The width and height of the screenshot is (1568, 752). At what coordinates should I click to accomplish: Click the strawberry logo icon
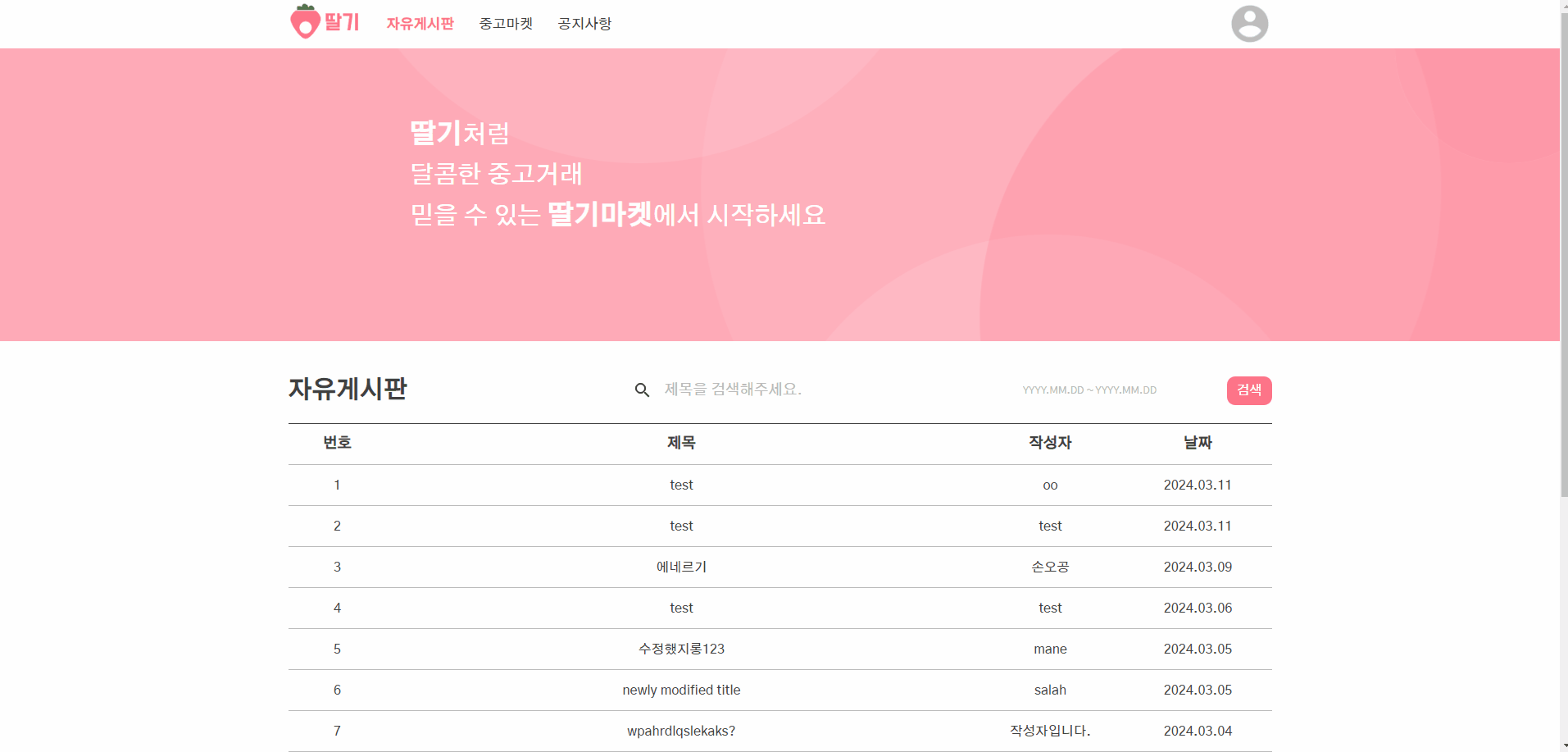point(305,22)
